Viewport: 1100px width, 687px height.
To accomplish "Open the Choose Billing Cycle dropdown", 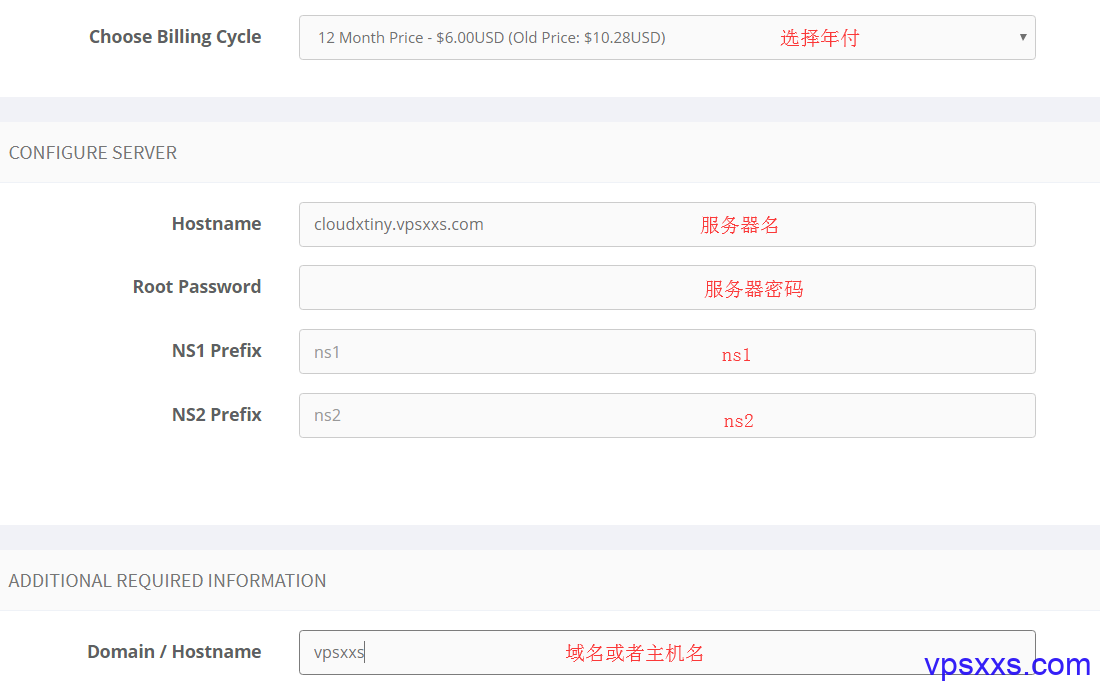I will click(x=667, y=37).
